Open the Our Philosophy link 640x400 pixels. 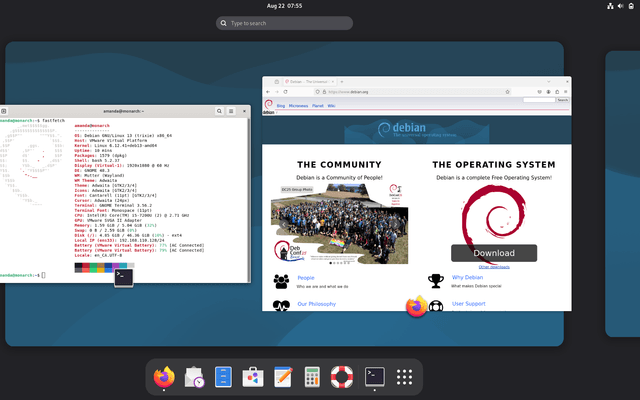click(316, 304)
